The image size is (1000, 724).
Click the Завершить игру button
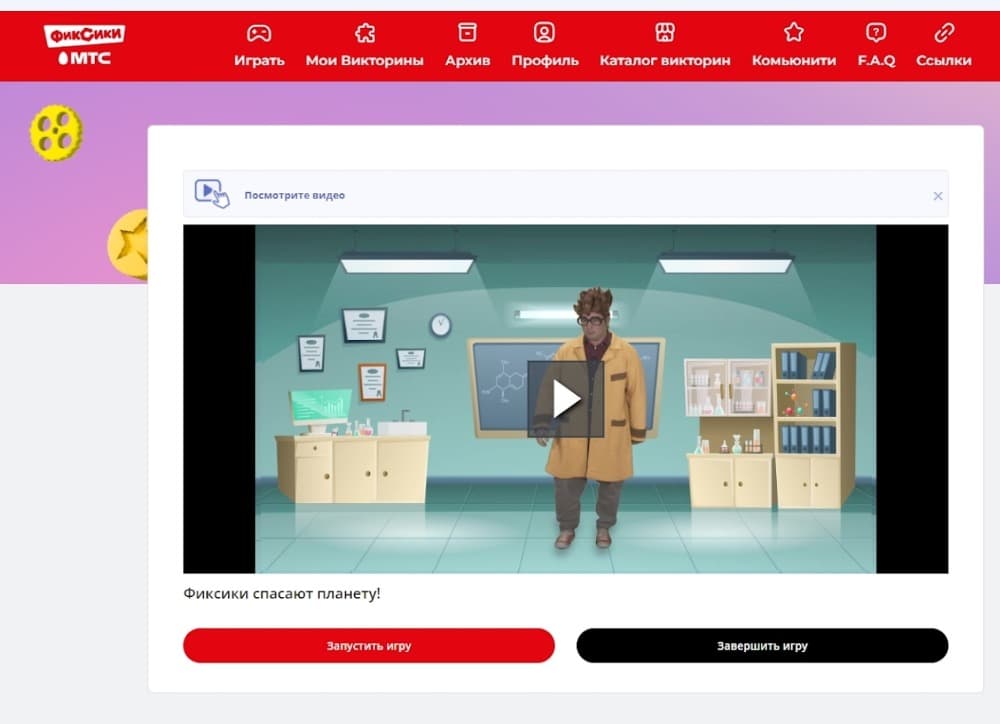point(762,646)
